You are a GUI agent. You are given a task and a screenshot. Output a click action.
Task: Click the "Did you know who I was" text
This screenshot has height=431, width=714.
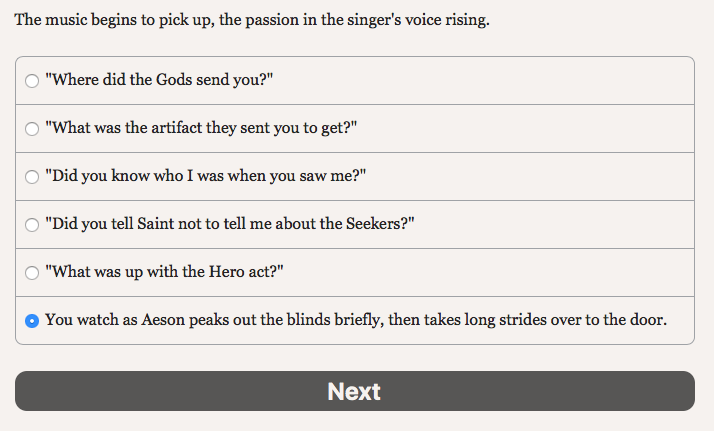click(x=206, y=176)
